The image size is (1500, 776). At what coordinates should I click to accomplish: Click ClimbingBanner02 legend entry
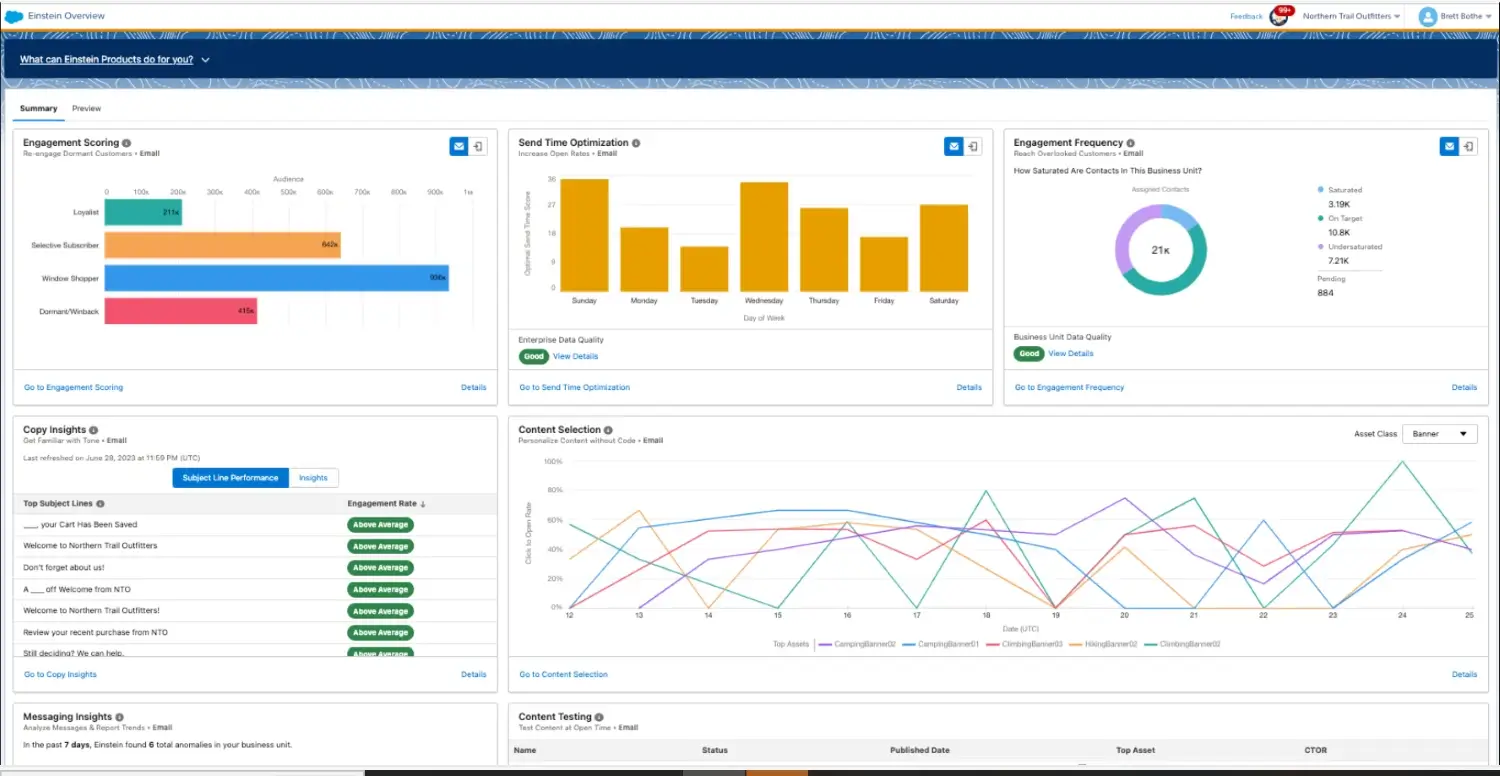[x=1182, y=644]
